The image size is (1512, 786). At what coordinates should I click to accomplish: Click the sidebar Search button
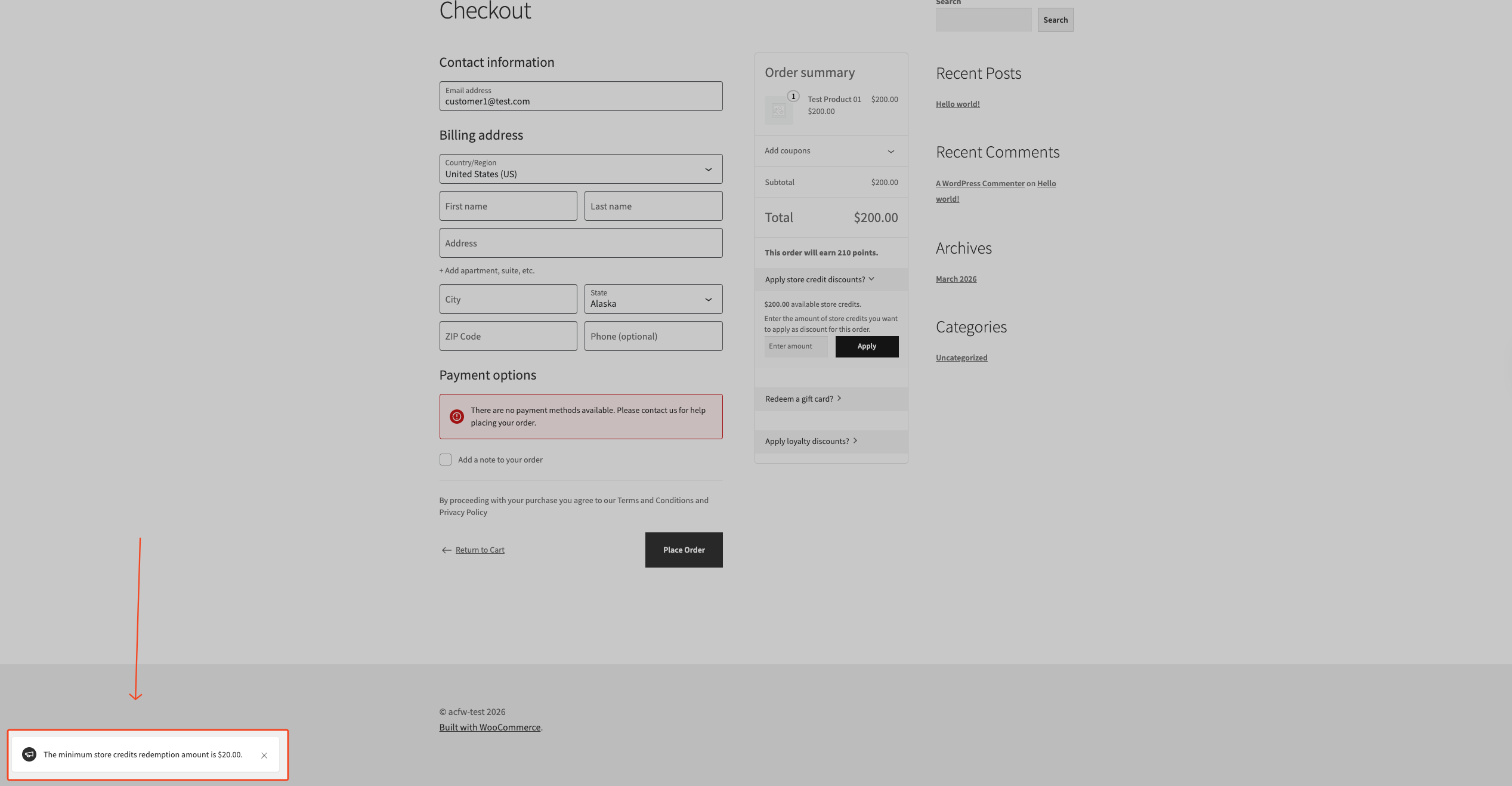pyautogui.click(x=1055, y=20)
